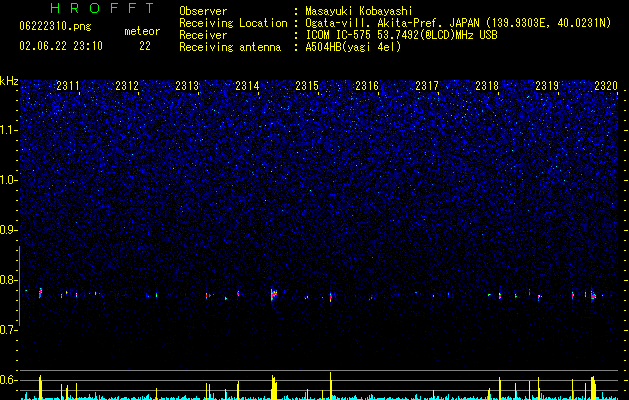Click the 2317 time marker
Screen dimensions: 629x400
(x=427, y=86)
